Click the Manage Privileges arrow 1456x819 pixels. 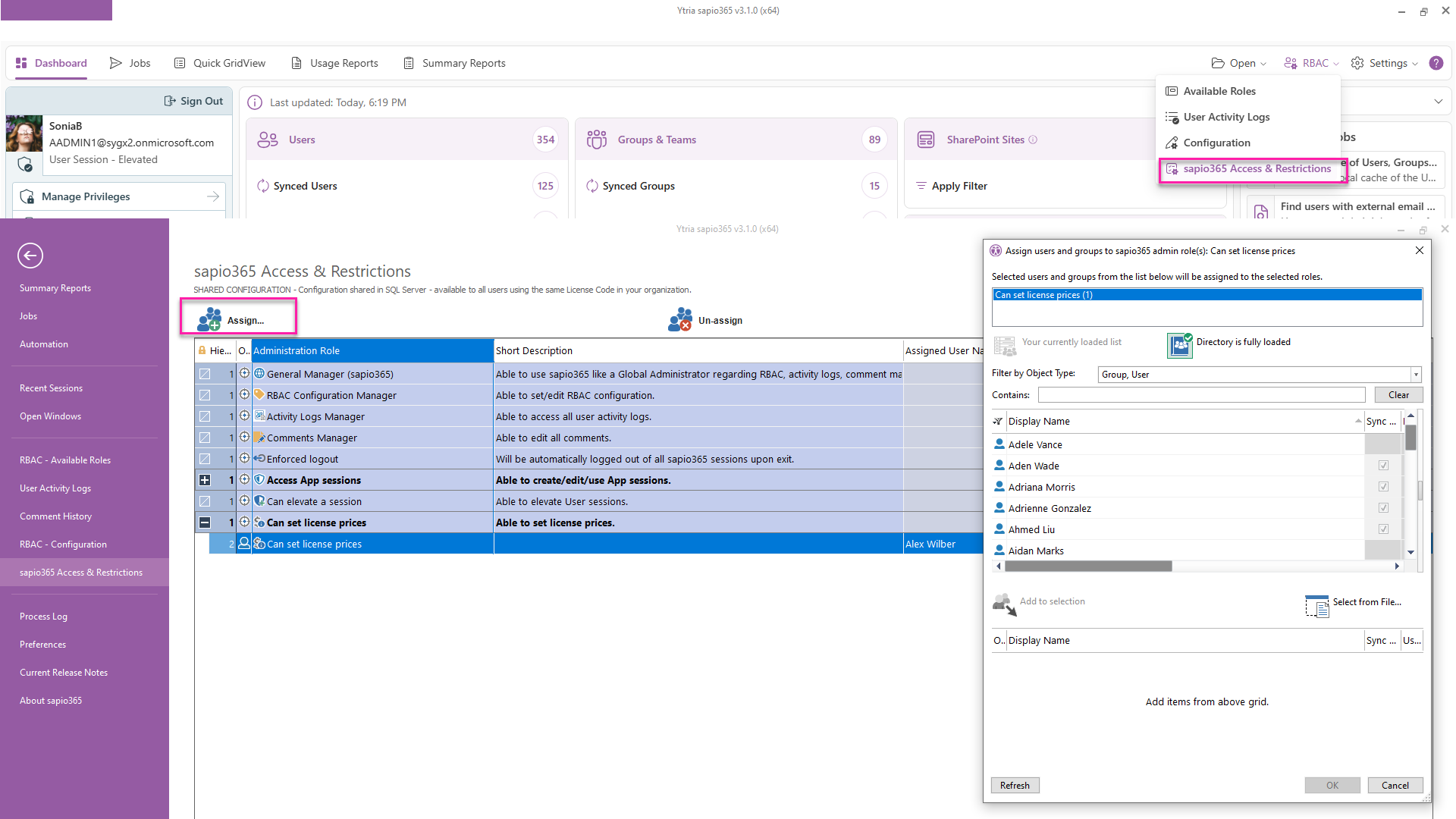tap(213, 196)
